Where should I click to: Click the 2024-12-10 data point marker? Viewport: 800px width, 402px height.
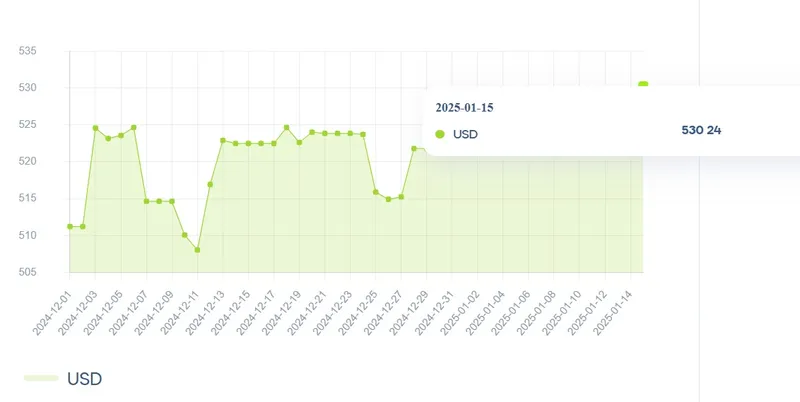(x=184, y=235)
